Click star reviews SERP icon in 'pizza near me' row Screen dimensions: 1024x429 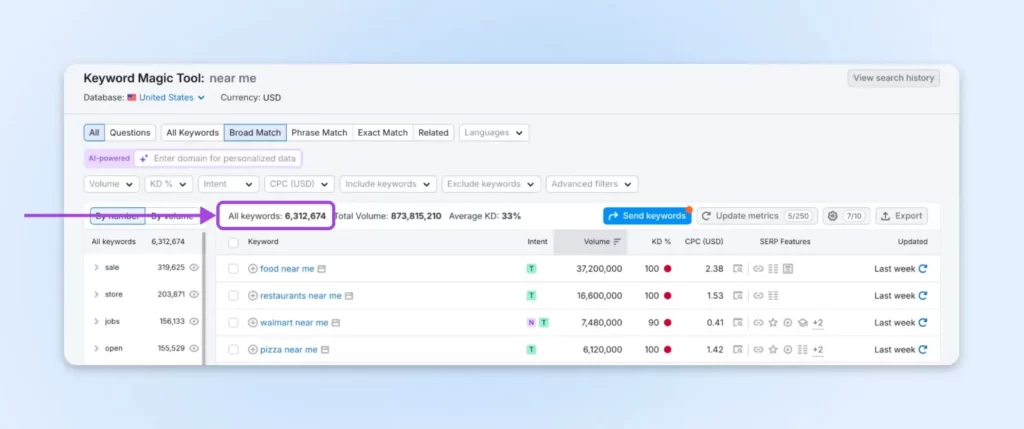click(773, 349)
